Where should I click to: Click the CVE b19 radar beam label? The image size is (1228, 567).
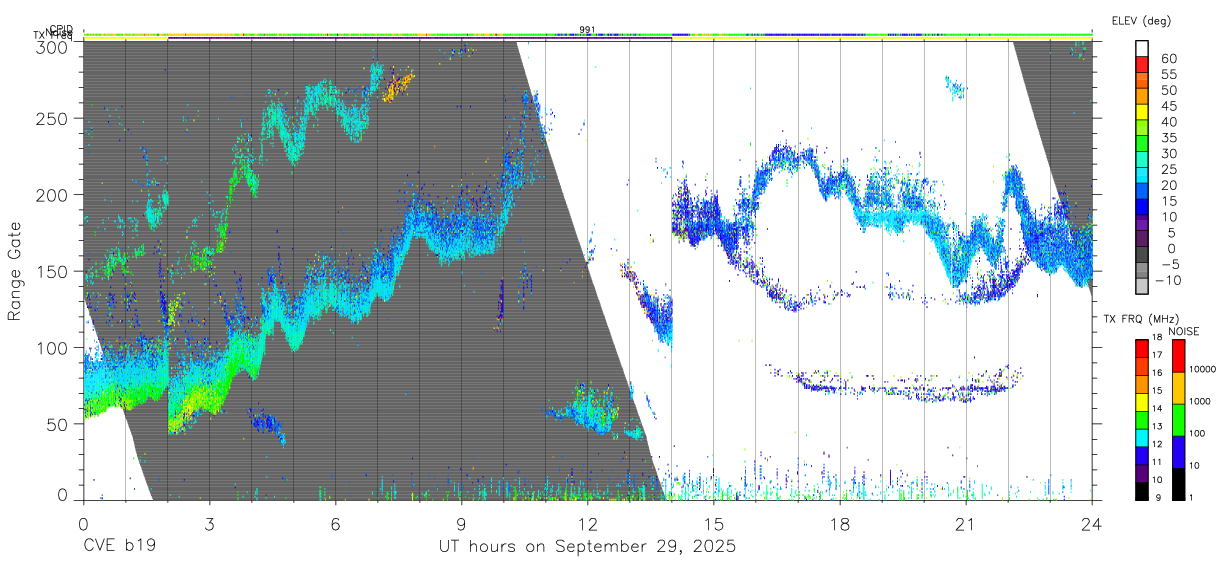tap(118, 547)
